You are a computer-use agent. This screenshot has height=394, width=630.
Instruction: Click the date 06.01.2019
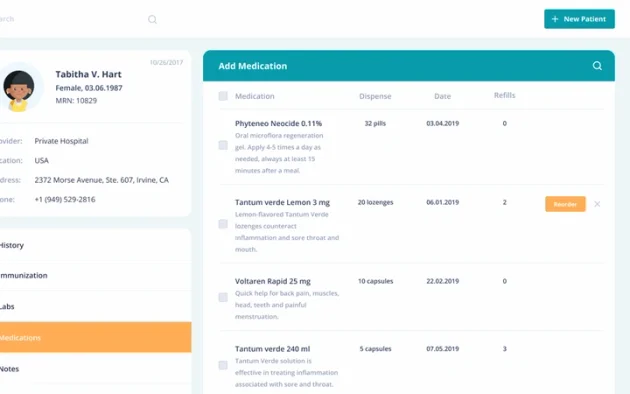[x=442, y=202]
